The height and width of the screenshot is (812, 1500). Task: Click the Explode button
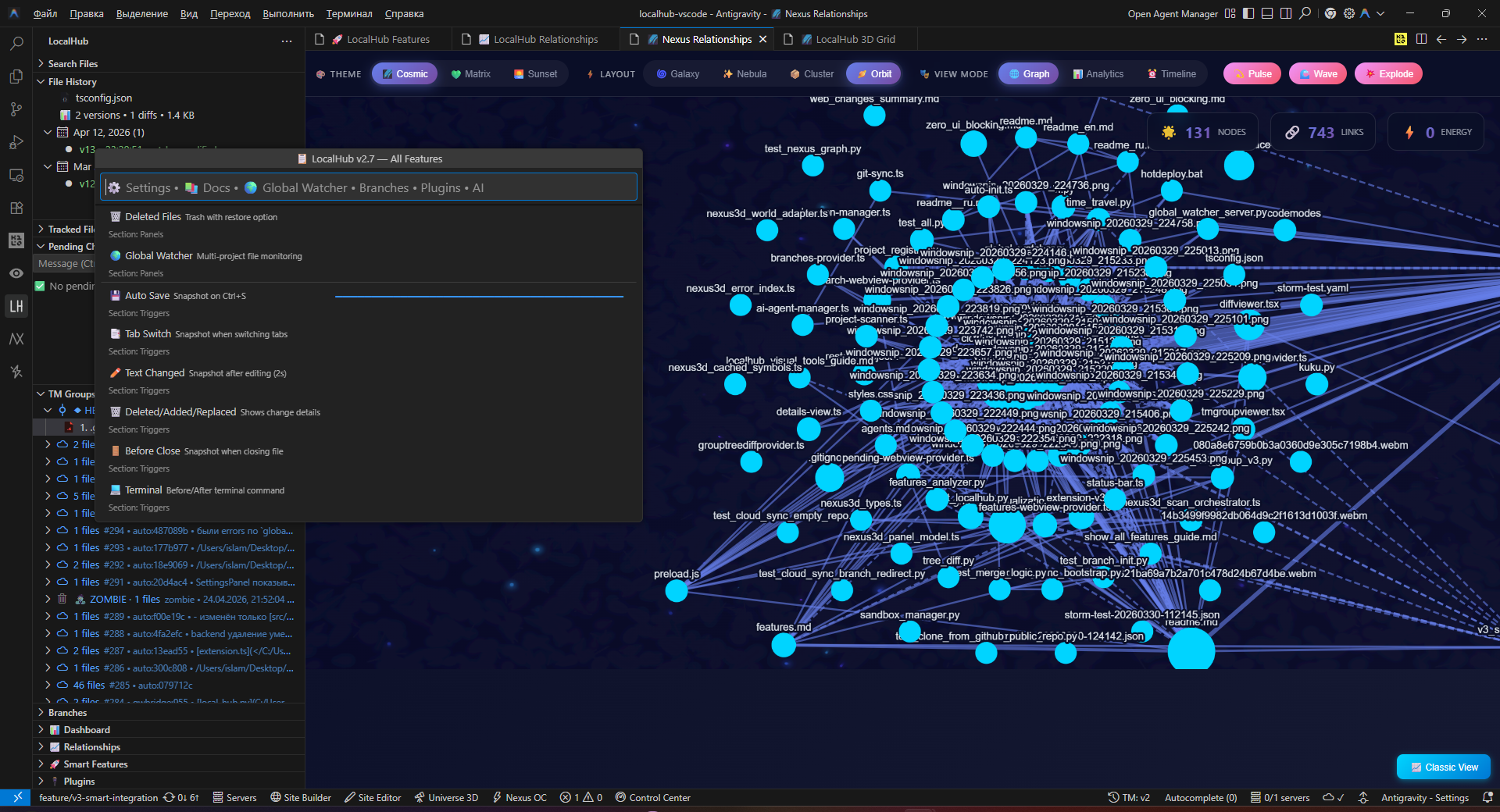coord(1388,74)
